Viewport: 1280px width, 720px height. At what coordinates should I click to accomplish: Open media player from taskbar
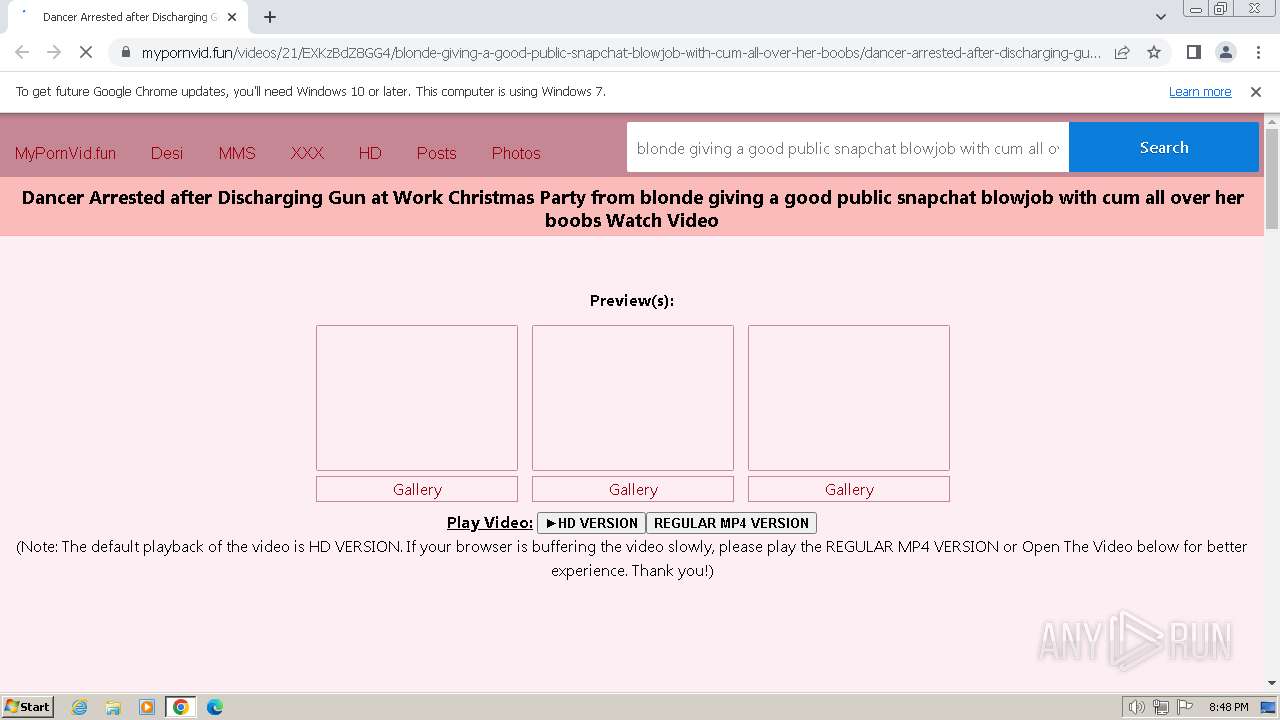pyautogui.click(x=147, y=707)
